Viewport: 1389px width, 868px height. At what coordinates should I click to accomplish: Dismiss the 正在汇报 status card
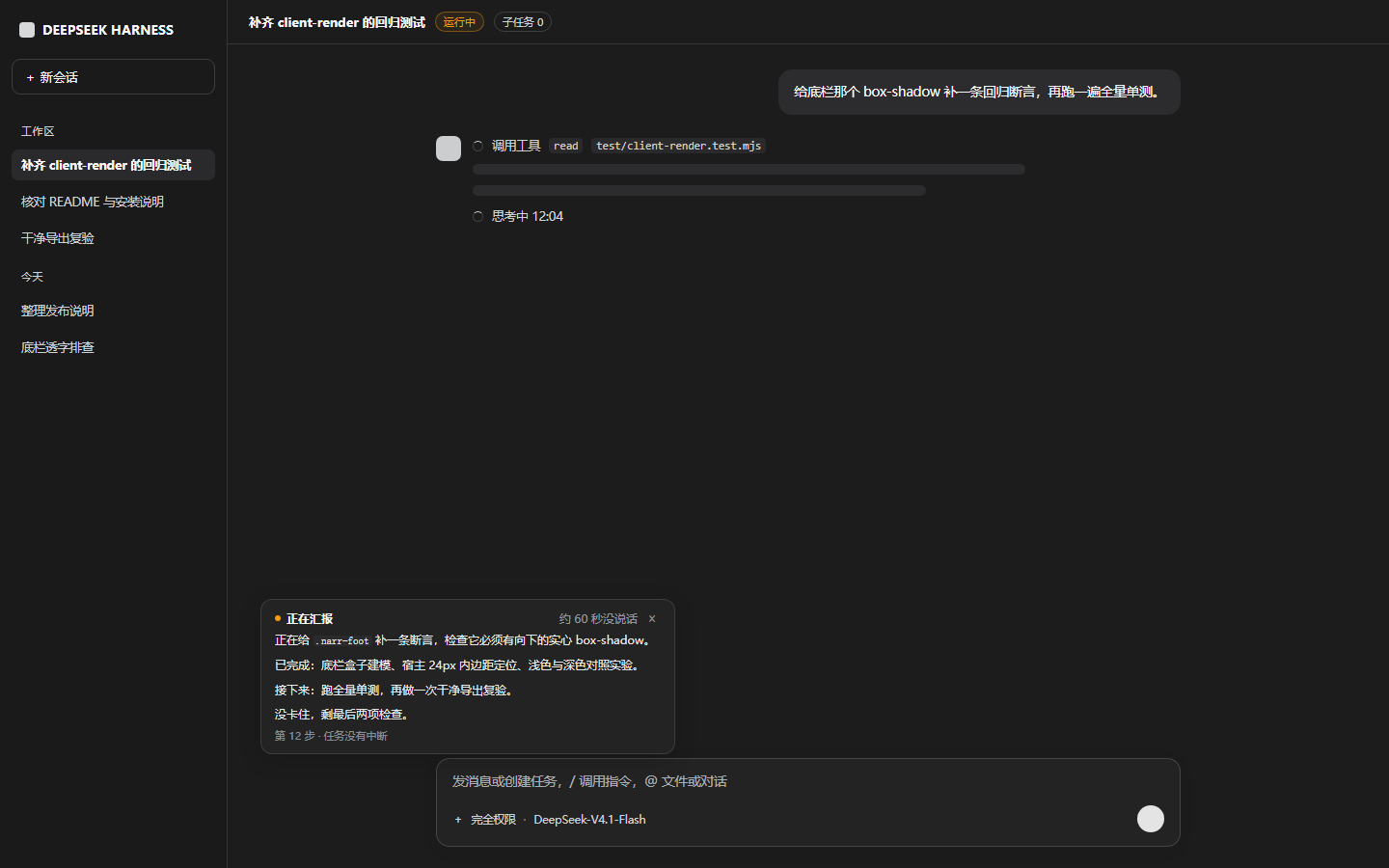click(652, 618)
